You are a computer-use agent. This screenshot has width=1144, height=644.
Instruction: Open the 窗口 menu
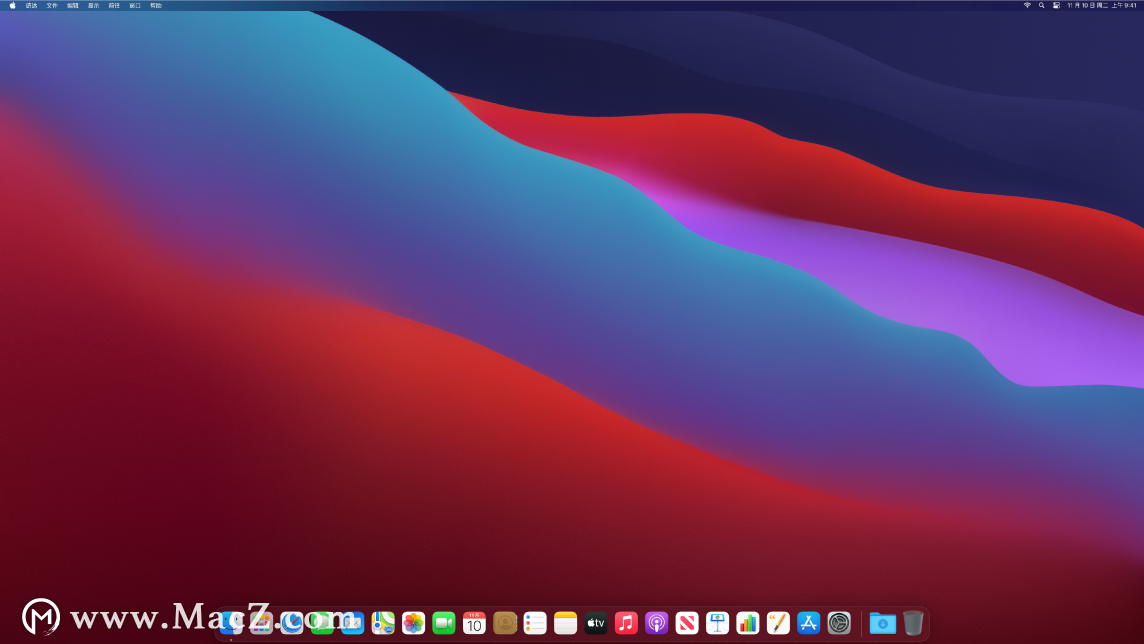click(135, 5)
